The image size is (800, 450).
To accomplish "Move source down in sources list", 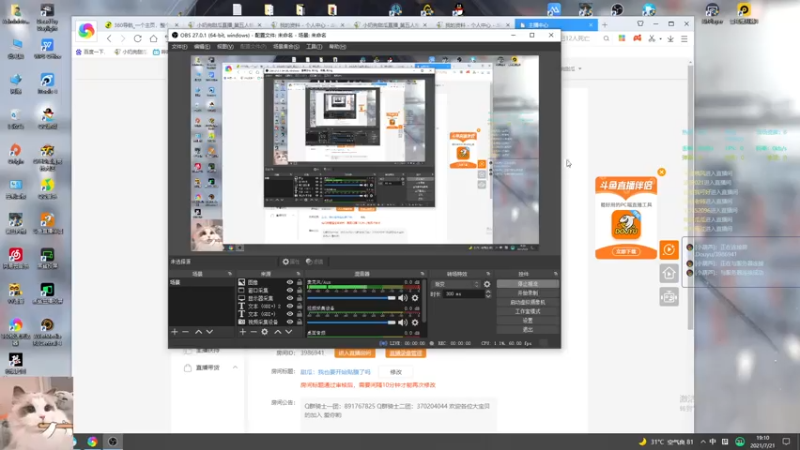I will click(x=289, y=332).
